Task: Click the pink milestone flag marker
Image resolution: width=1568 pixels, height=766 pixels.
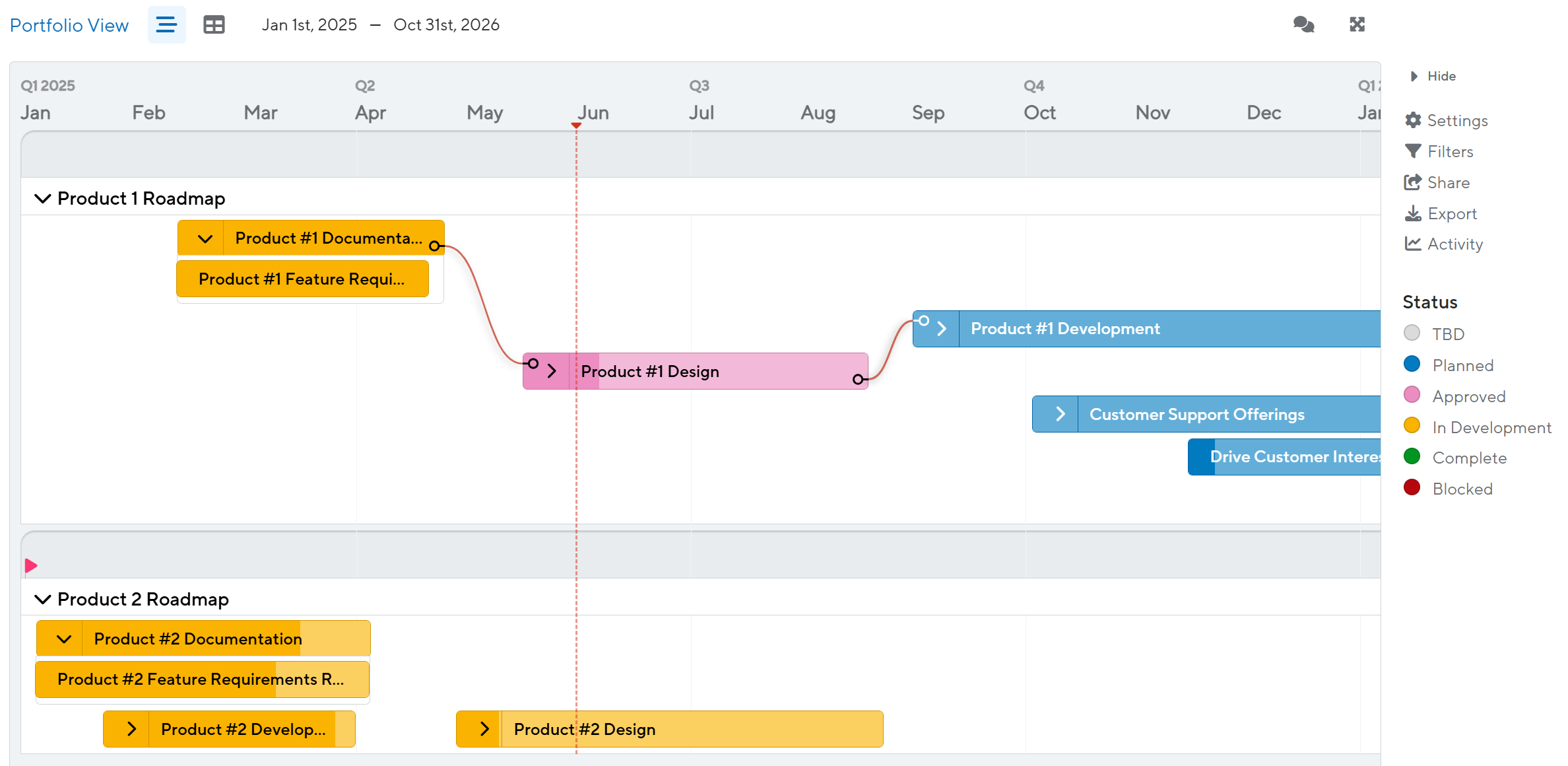Action: [30, 566]
